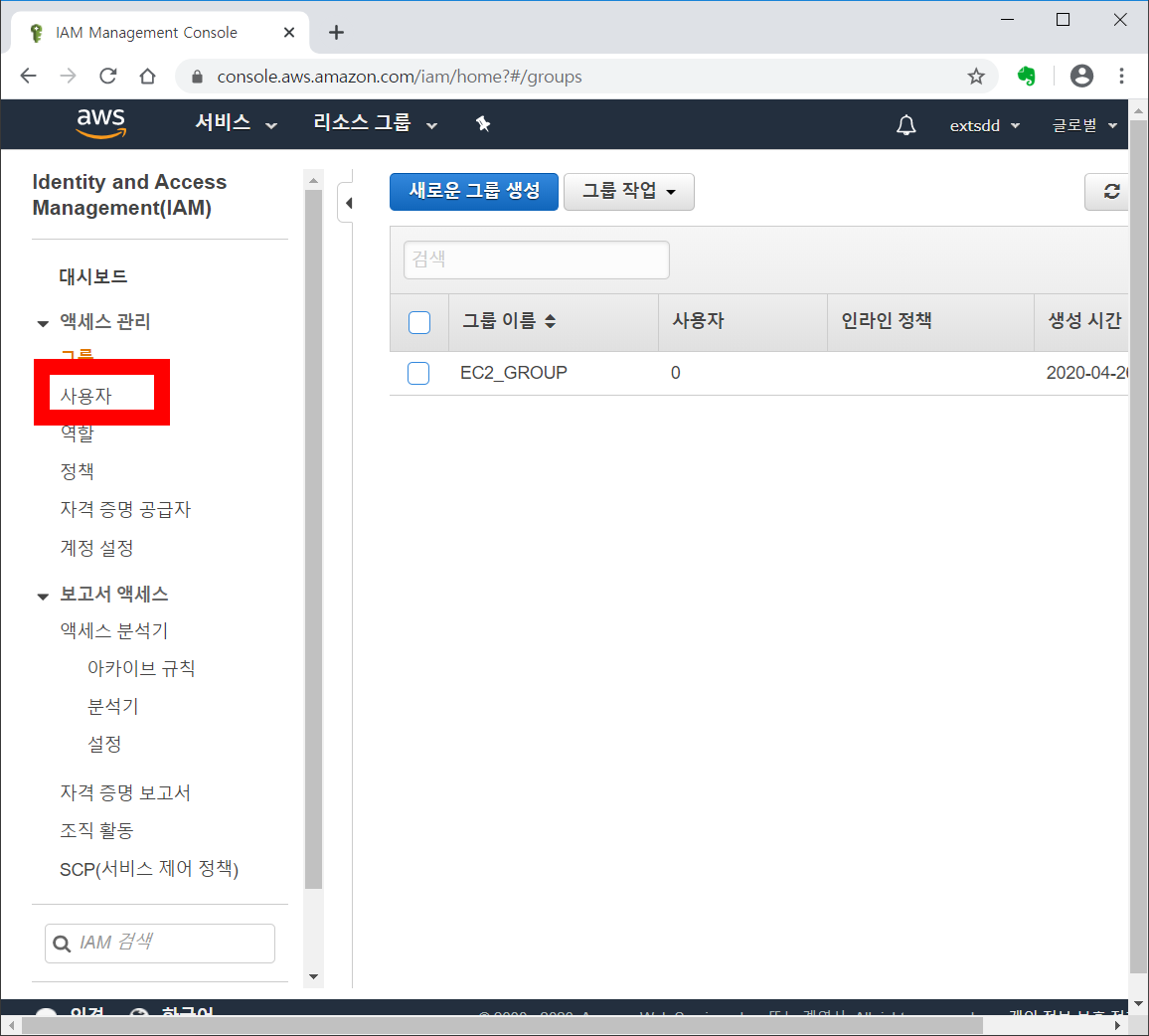
Task: Open 정책 policies in the sidebar
Action: (x=77, y=471)
